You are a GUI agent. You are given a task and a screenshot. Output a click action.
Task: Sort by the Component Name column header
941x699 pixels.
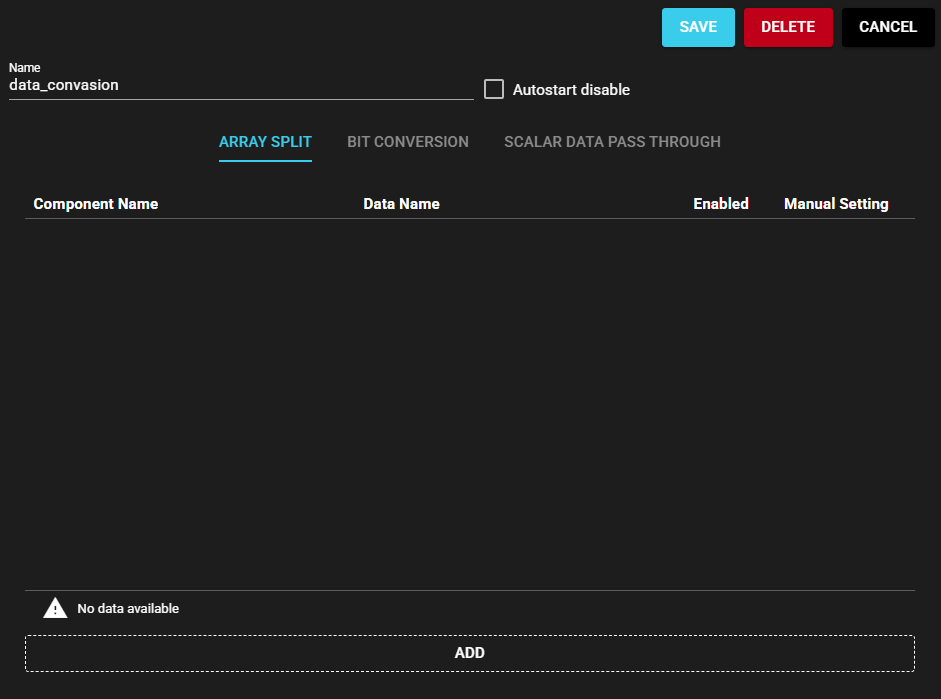coord(96,204)
